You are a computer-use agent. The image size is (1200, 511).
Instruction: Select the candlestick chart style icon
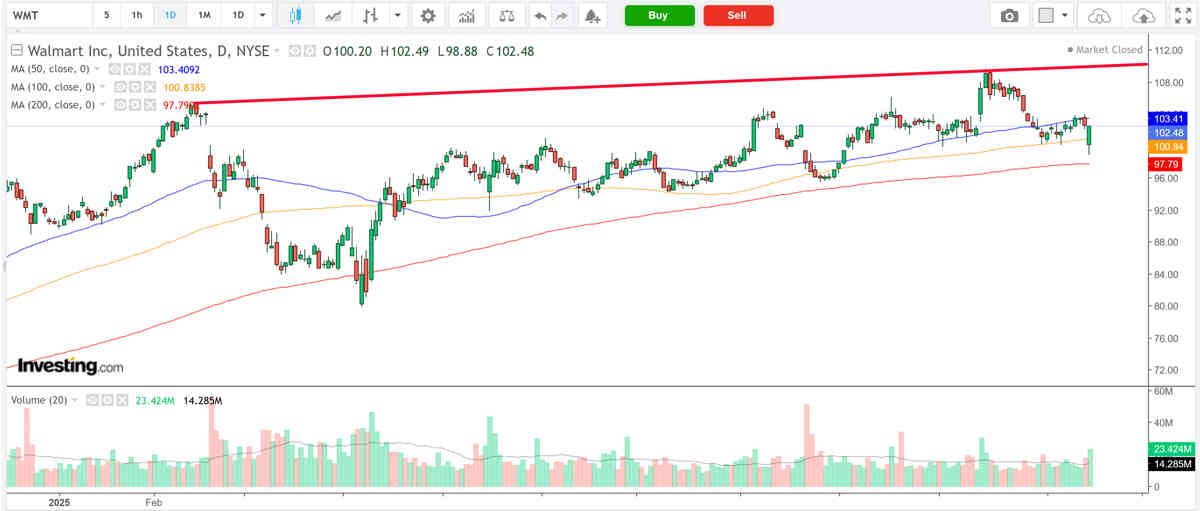point(294,16)
